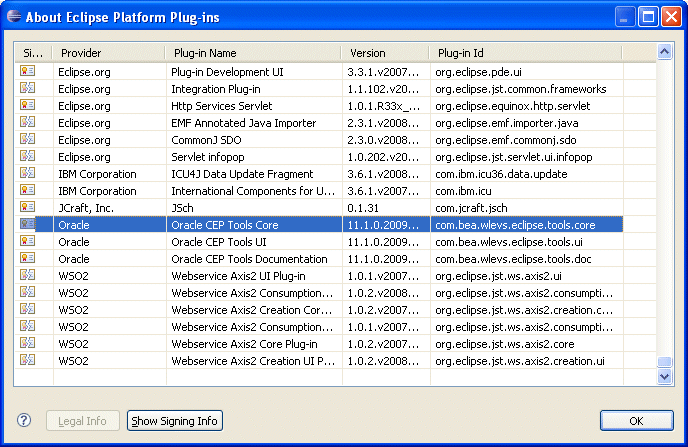Click unsigned icon for Integration Plug-in row
The width and height of the screenshot is (688, 447).
pos(28,88)
